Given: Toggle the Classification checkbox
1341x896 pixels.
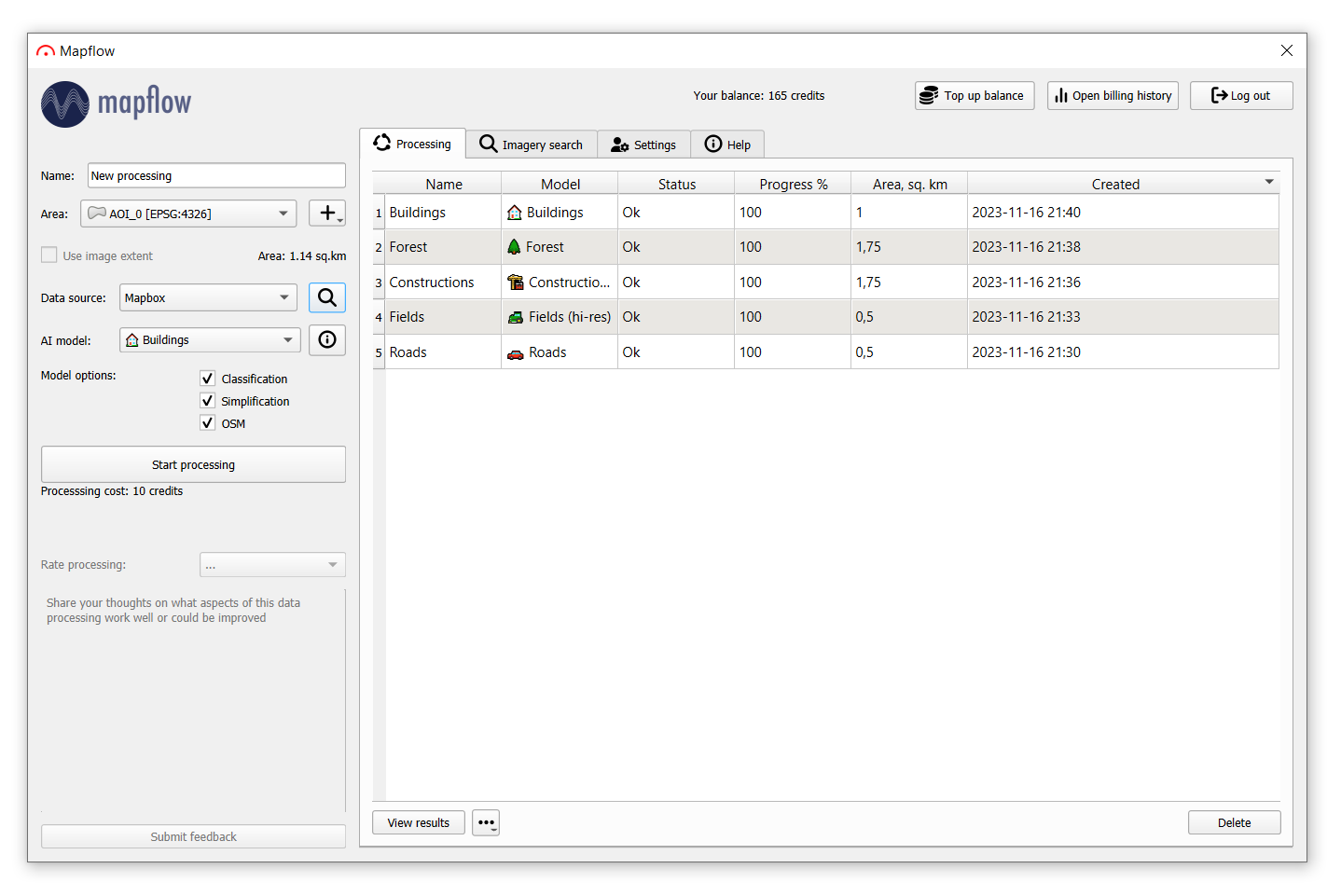Looking at the screenshot, I should 208,379.
